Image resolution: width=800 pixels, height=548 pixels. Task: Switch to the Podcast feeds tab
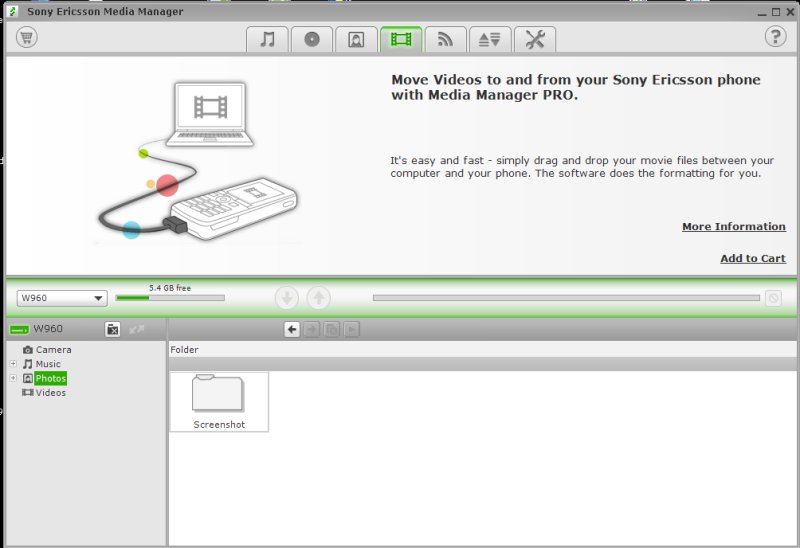pos(445,39)
